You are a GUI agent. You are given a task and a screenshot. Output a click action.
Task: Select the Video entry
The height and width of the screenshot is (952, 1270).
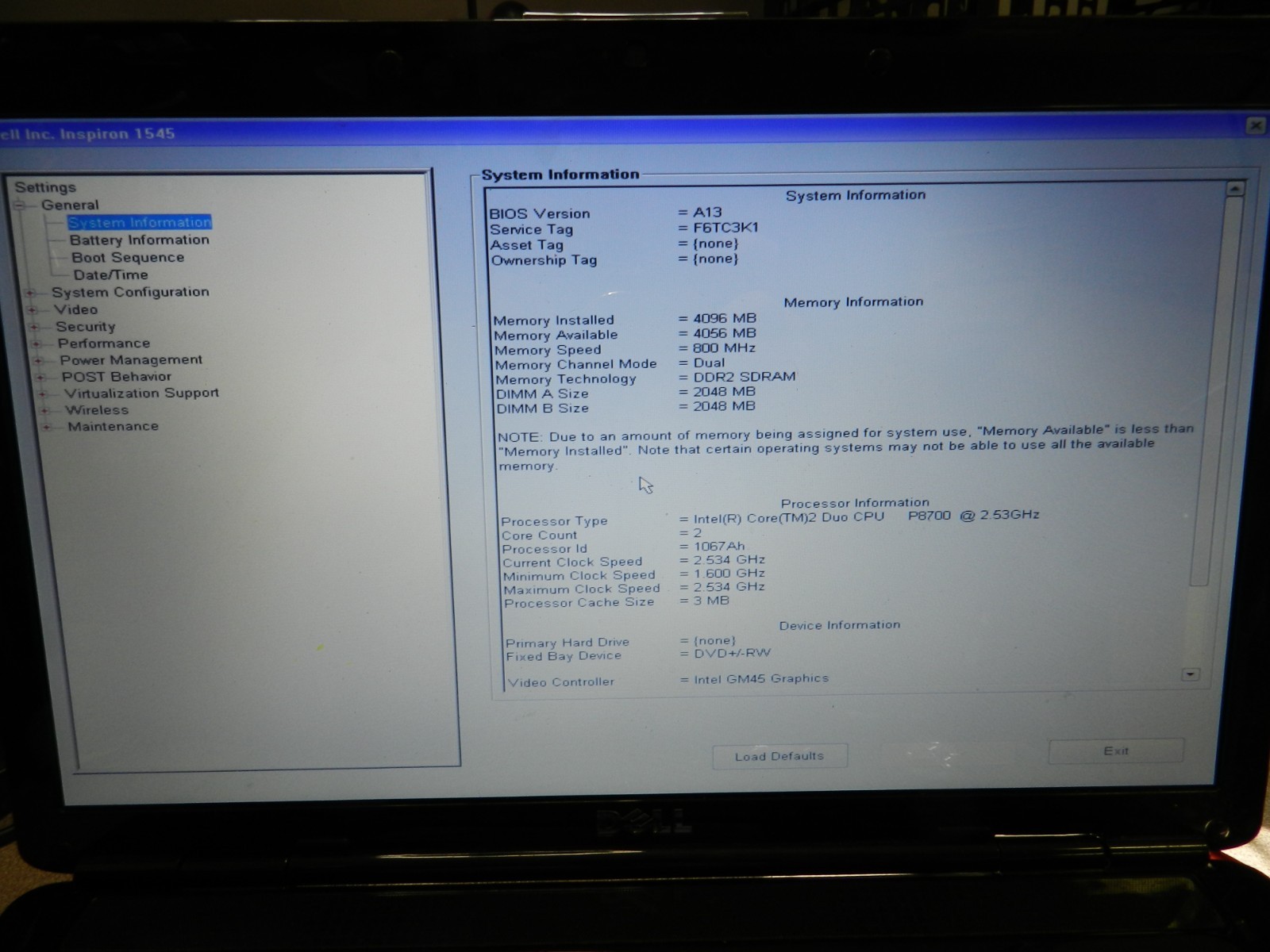tap(75, 309)
